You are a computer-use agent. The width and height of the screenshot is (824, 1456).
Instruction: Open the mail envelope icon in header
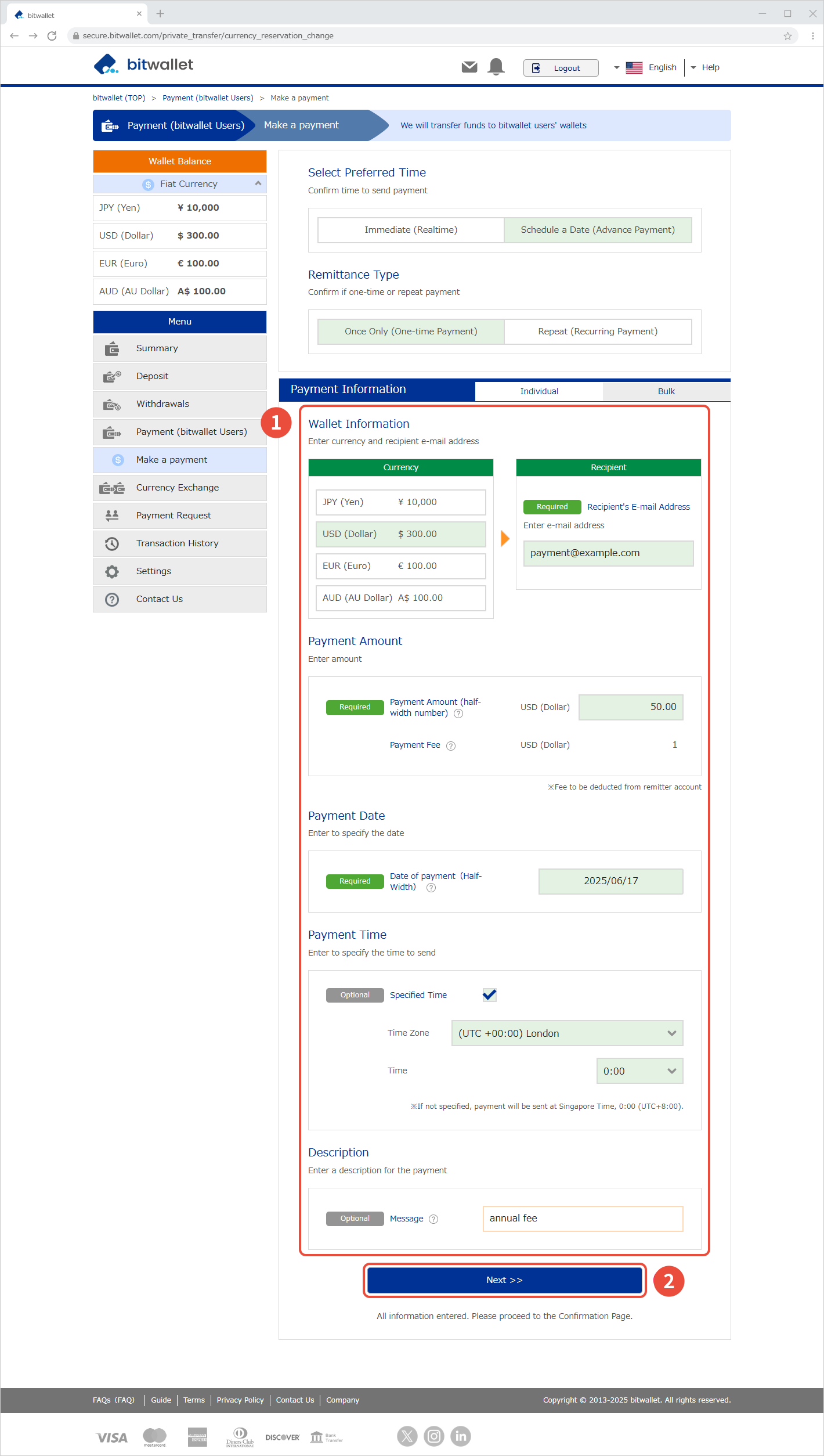(469, 67)
